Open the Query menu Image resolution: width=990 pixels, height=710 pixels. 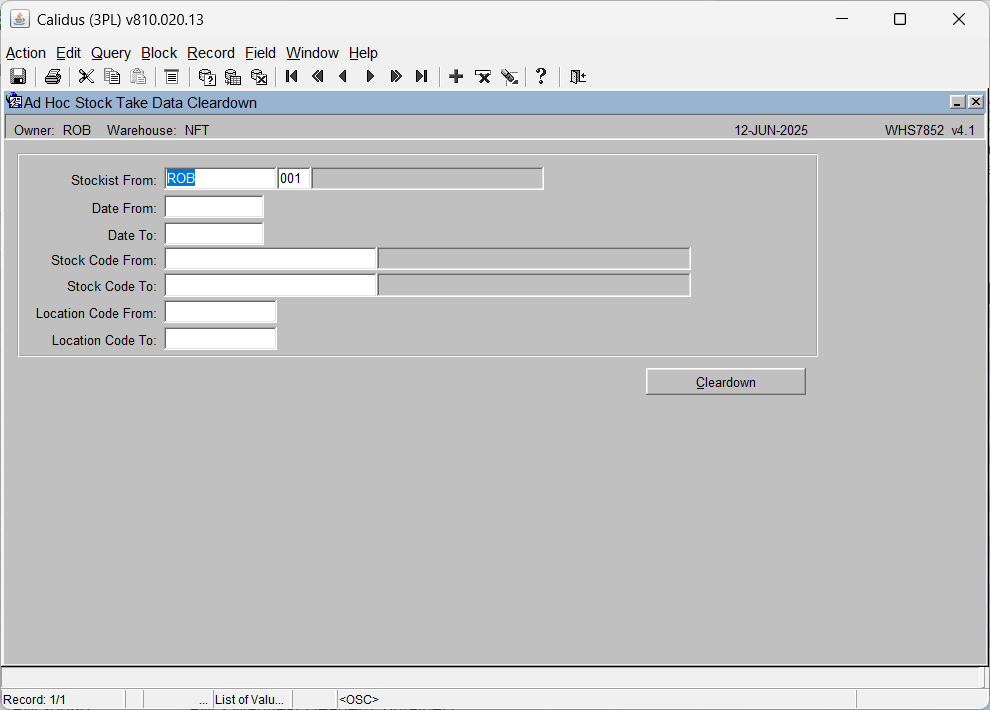(x=111, y=53)
